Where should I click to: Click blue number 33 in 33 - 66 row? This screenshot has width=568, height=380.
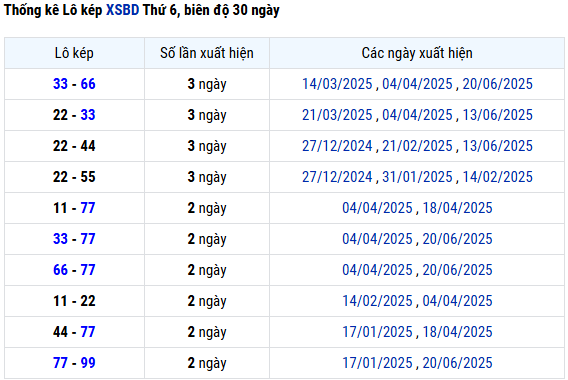(x=60, y=84)
